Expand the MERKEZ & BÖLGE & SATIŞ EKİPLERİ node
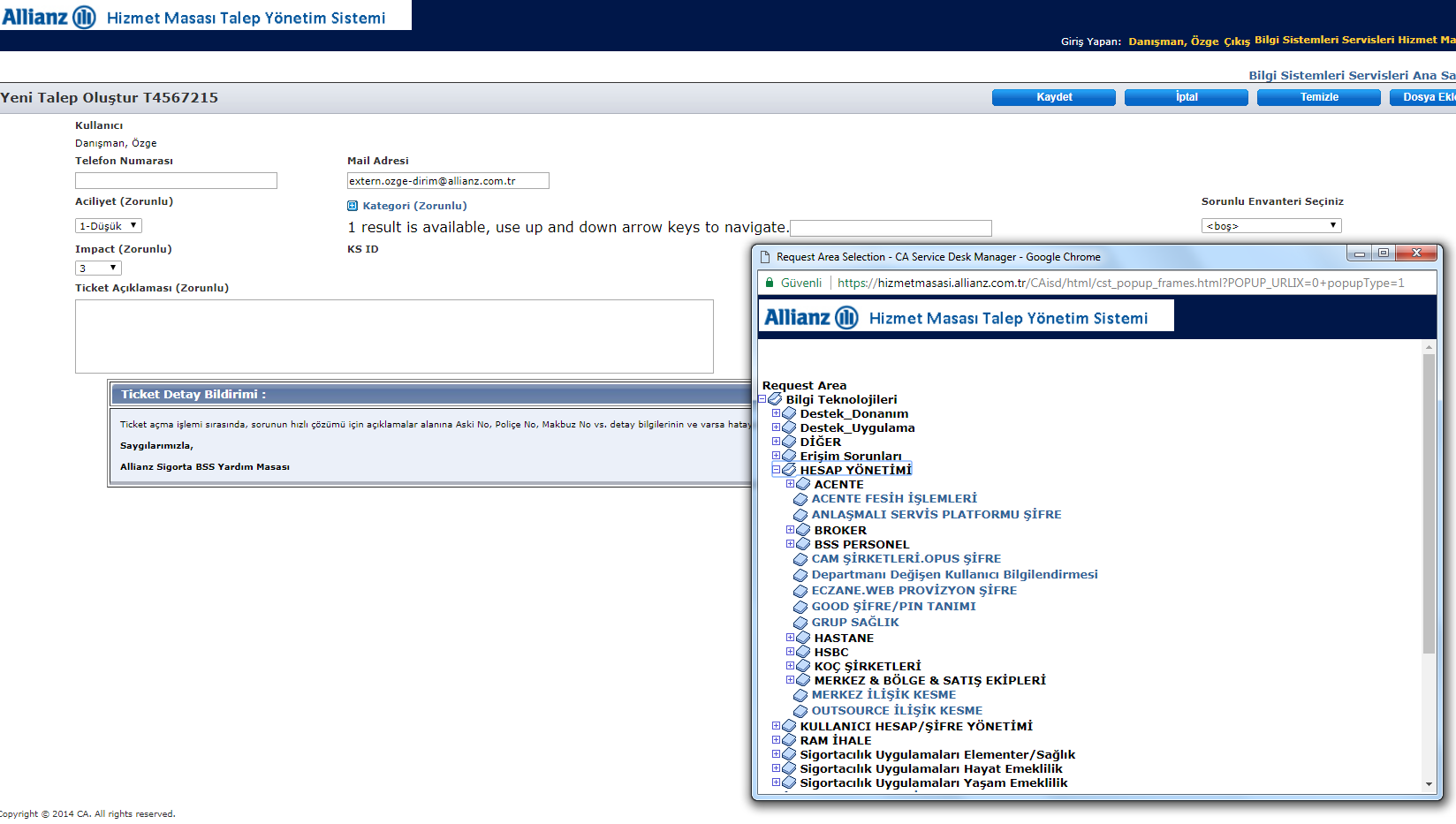The height and width of the screenshot is (824, 1456). pyautogui.click(x=791, y=680)
